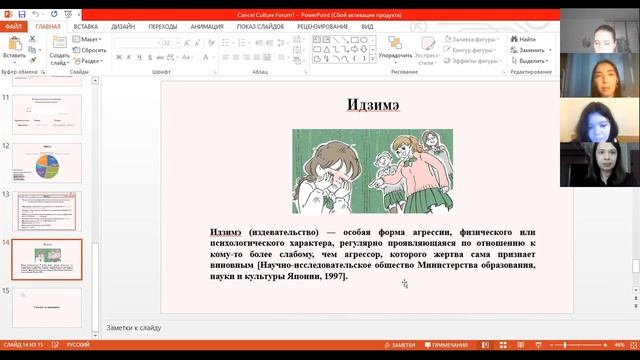The width and height of the screenshot is (640, 360).
Task: Switch to the РЕЦЕНЗИРОВАНИЕ tab
Action: [x=322, y=27]
